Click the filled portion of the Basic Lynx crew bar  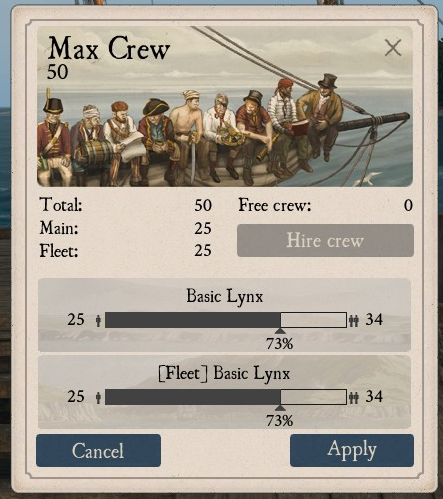(x=193, y=320)
